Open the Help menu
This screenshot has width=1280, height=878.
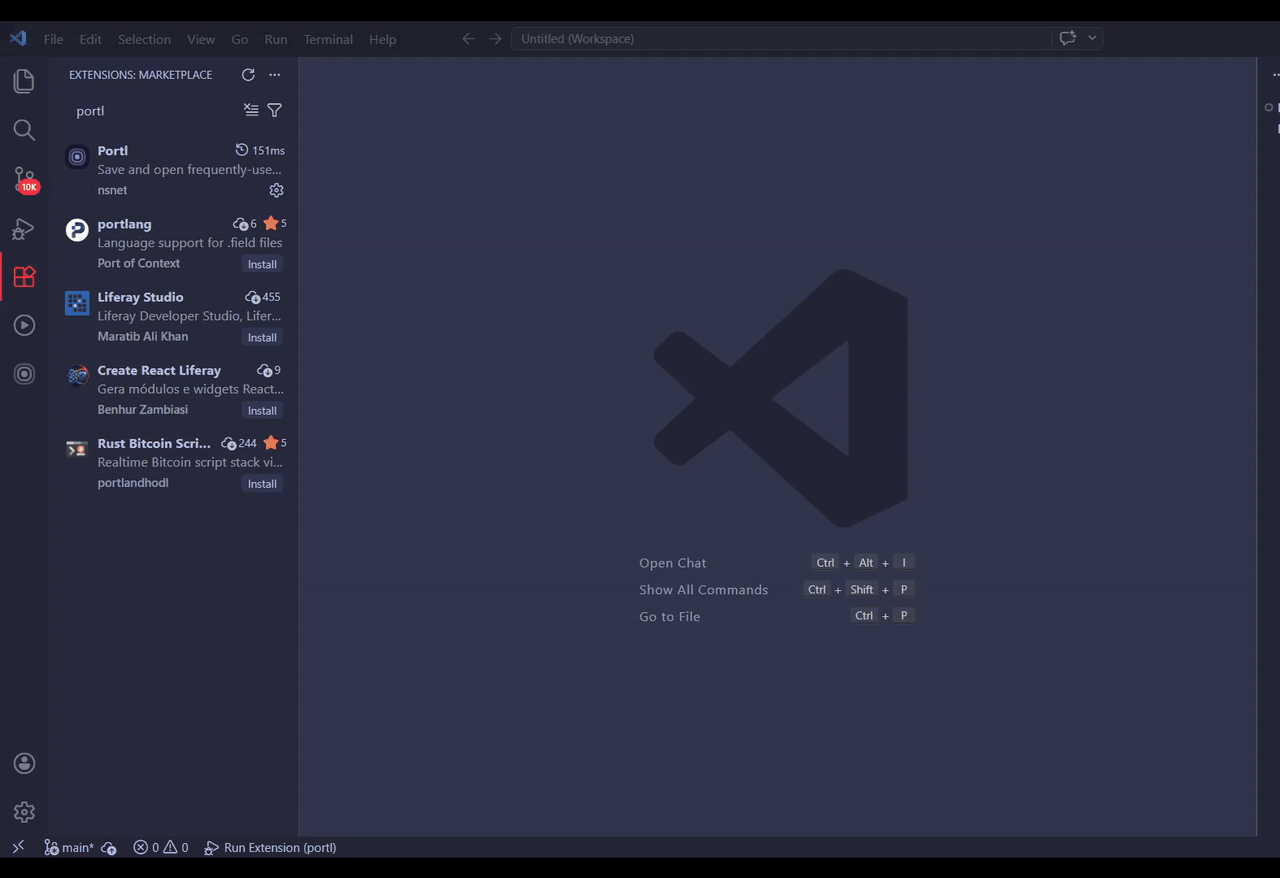point(382,39)
